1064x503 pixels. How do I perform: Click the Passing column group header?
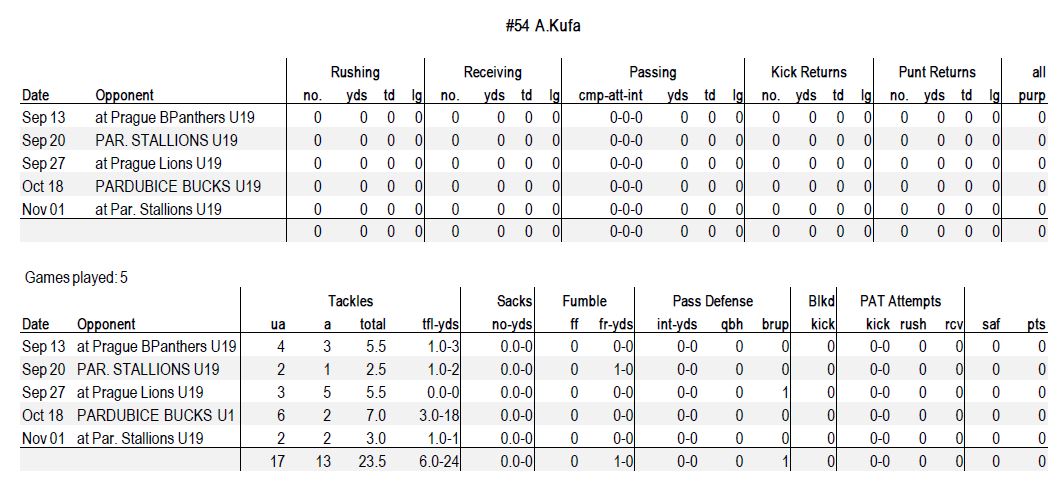coord(652,72)
